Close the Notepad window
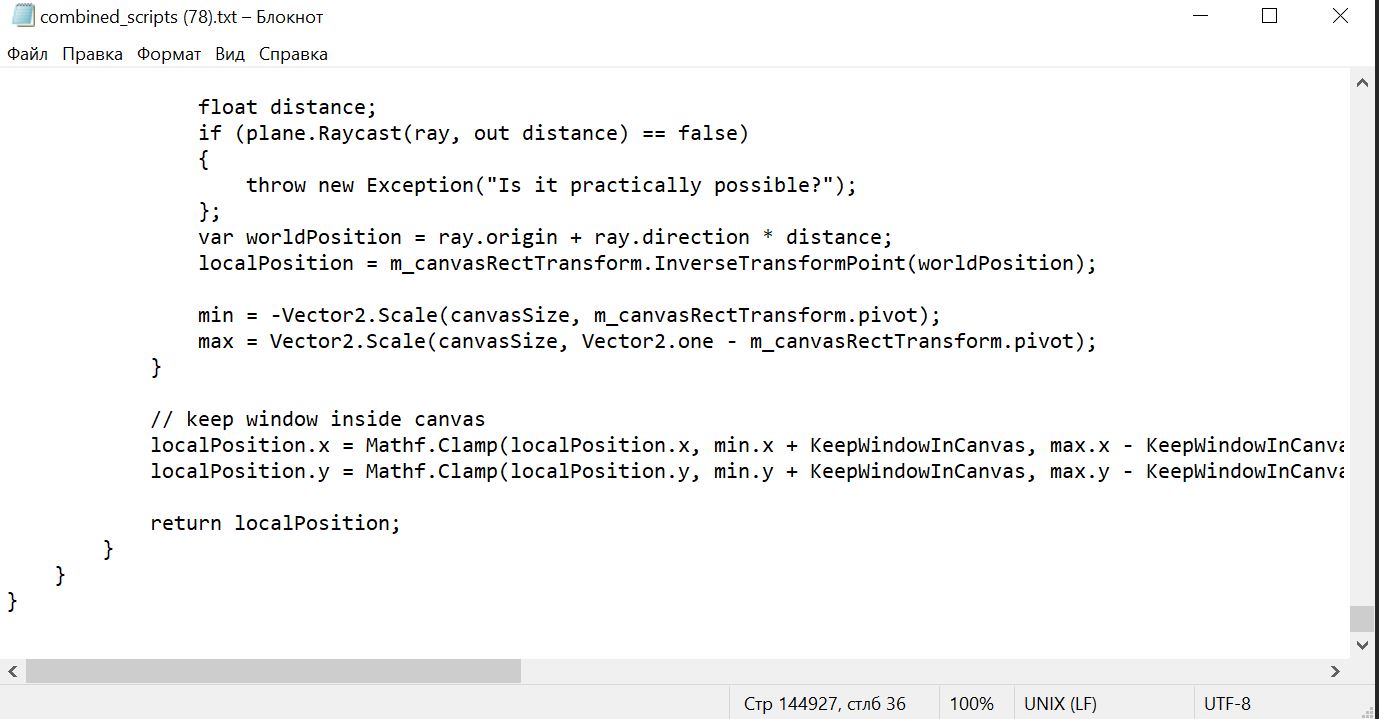The width and height of the screenshot is (1379, 719). pyautogui.click(x=1340, y=17)
